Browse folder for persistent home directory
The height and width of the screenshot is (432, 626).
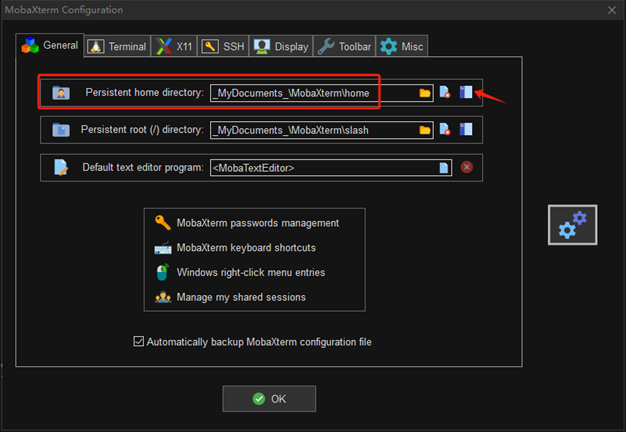[x=425, y=93]
